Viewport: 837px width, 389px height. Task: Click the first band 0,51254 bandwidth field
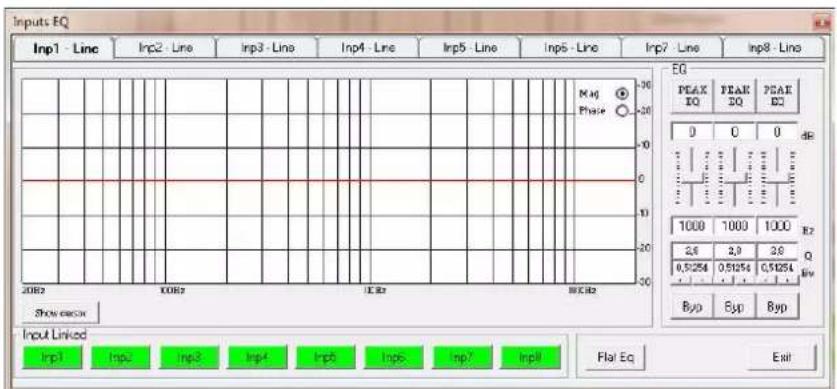pos(692,268)
